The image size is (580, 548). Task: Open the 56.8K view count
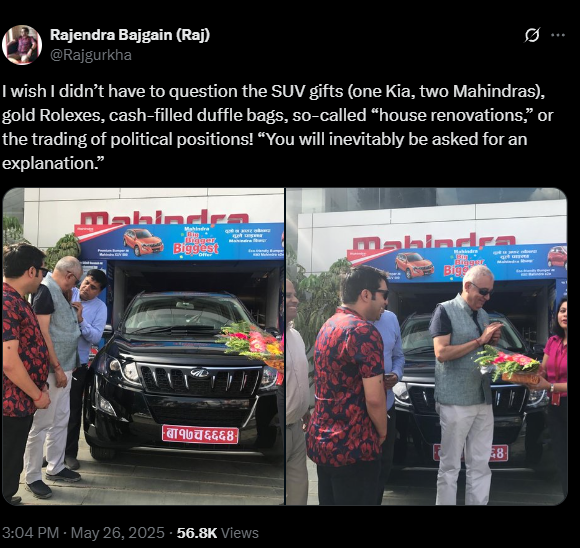click(197, 533)
